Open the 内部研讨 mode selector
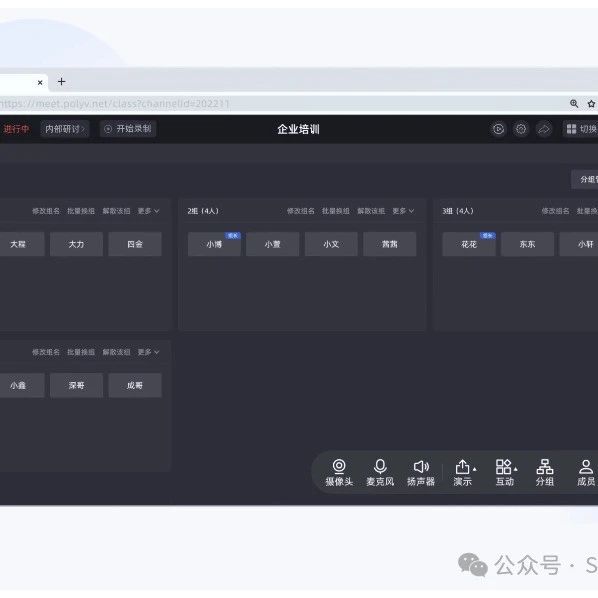This screenshot has height=598, width=598. [65, 129]
